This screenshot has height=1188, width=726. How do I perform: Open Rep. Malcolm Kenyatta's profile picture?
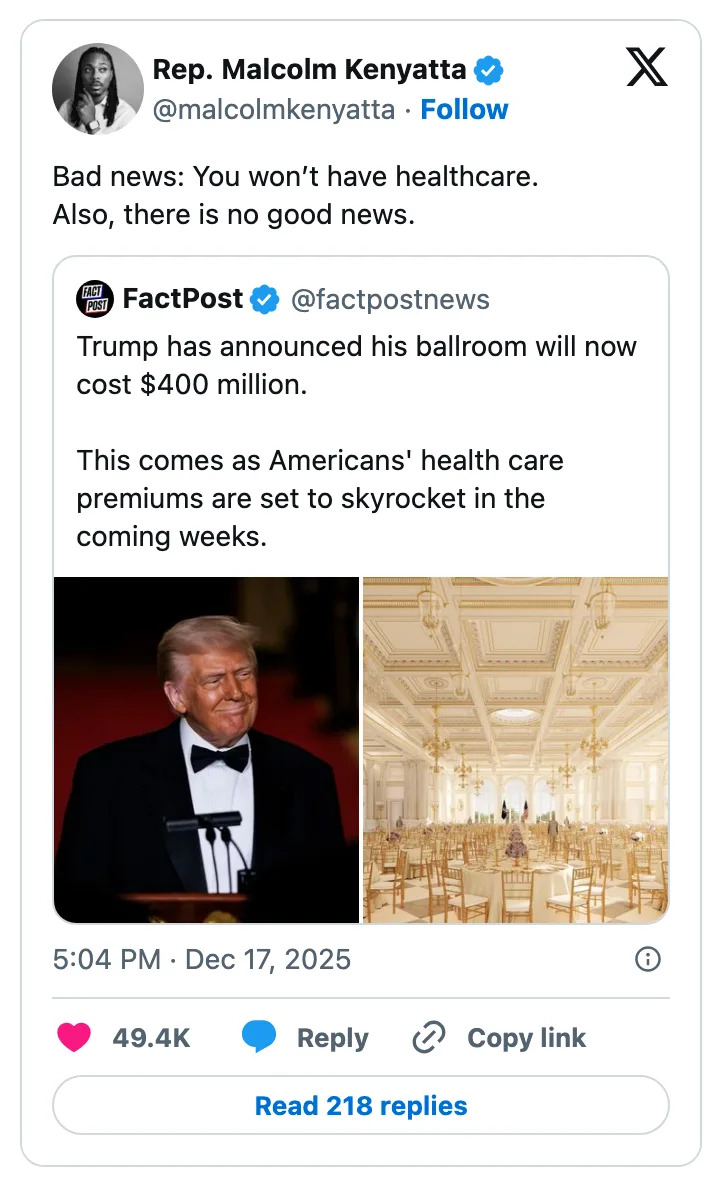pos(97,88)
